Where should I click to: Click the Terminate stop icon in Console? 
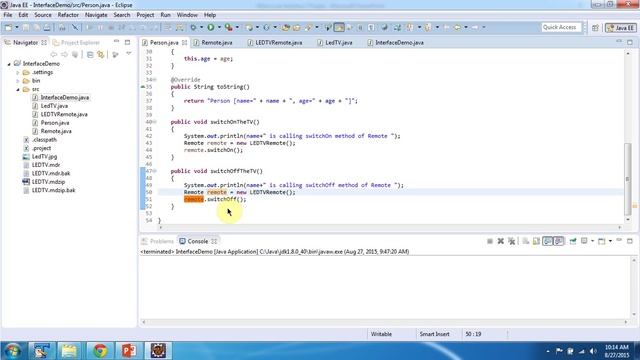pos(490,241)
